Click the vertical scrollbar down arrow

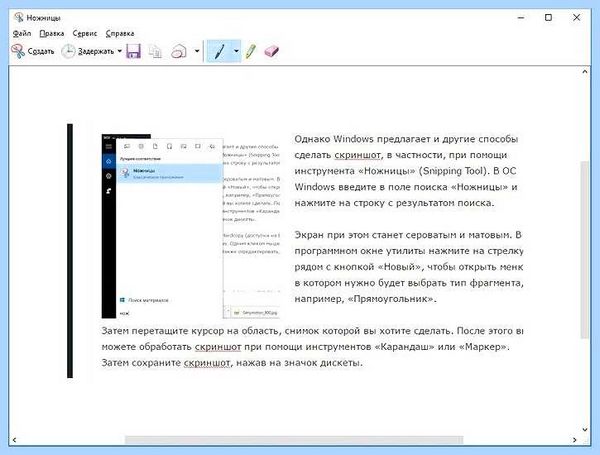(x=585, y=429)
